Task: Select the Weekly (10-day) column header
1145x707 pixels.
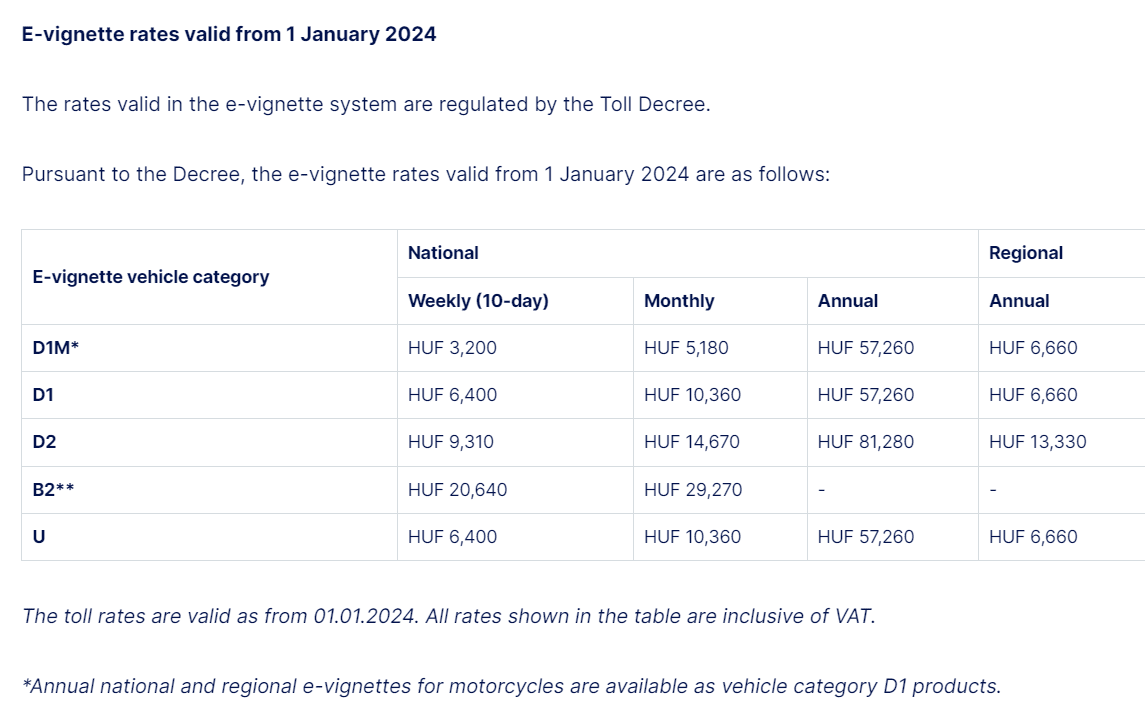Action: click(x=478, y=301)
